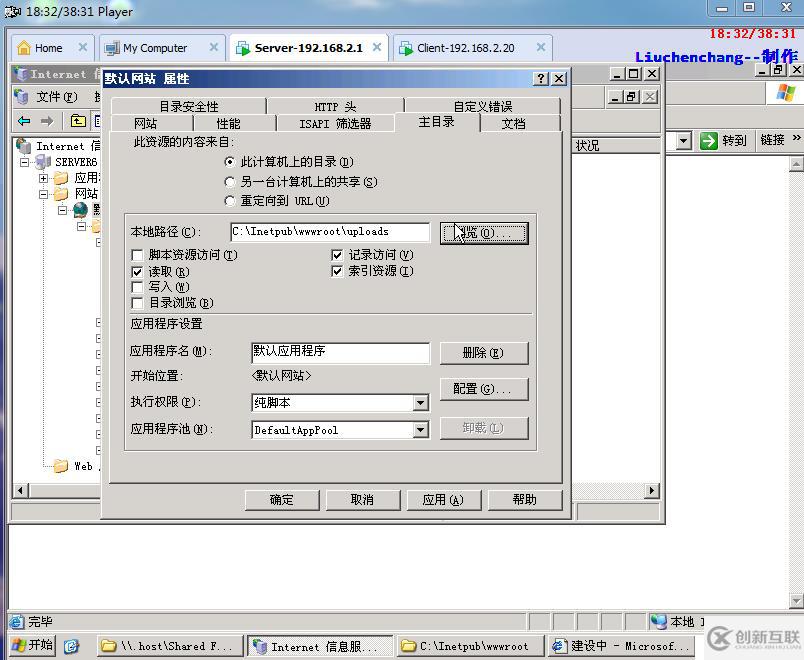The image size is (804, 660).
Task: Select the Web folder tree item
Action: tap(76, 466)
